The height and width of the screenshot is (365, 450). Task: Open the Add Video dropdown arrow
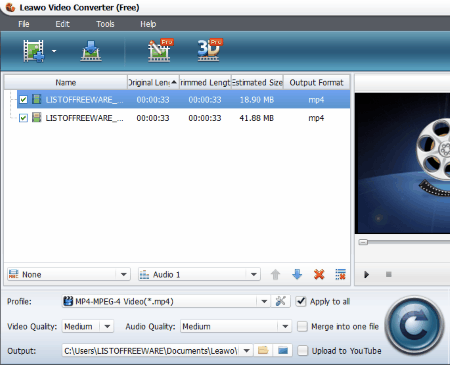coord(54,51)
